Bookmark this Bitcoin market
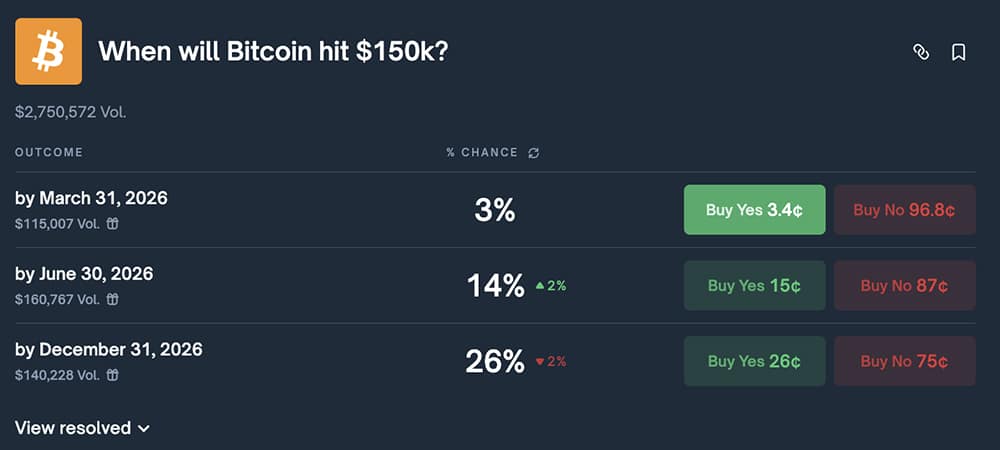 click(x=958, y=52)
